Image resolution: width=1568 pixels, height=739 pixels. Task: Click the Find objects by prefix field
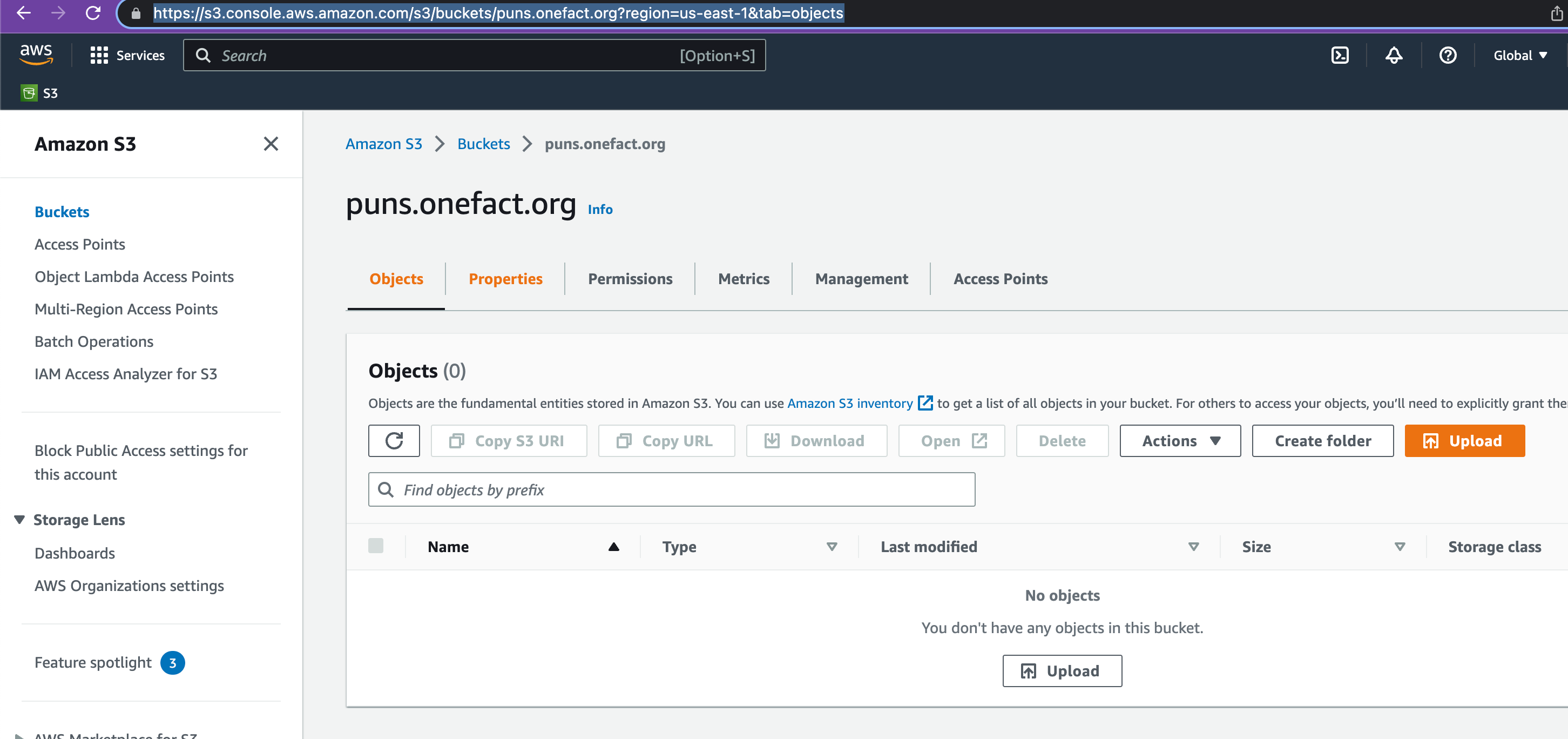(x=671, y=490)
